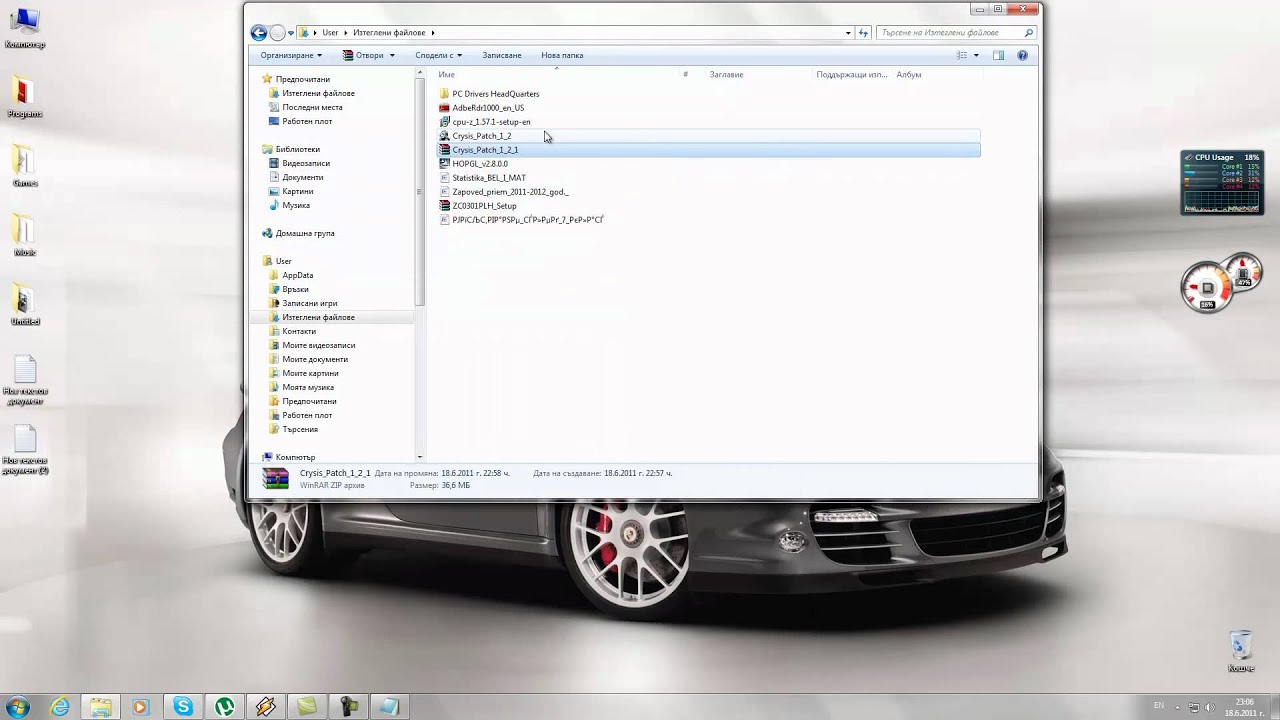
Task: Open uTorrent from the taskbar
Action: (x=225, y=706)
